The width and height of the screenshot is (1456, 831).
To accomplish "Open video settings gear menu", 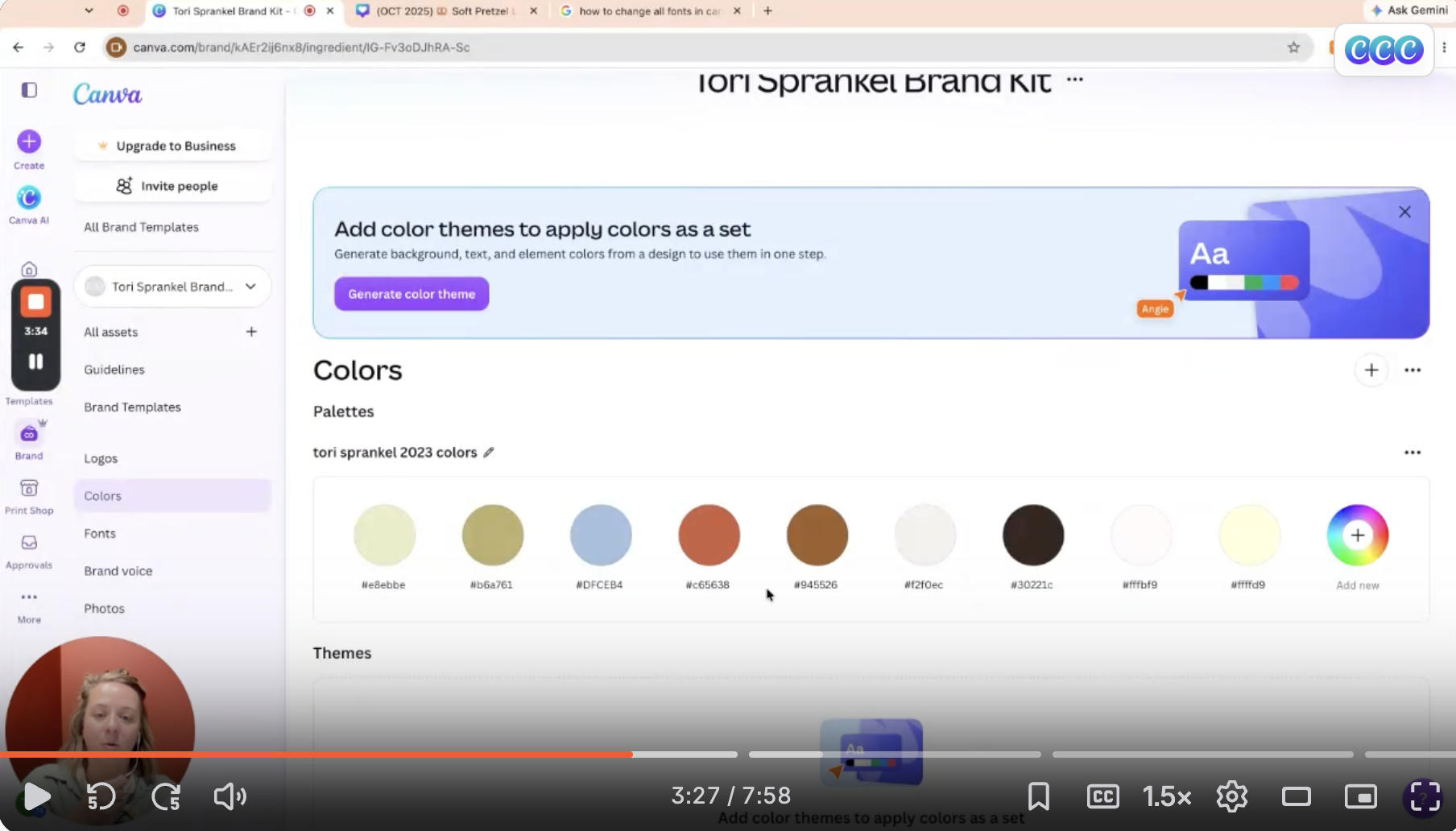I will click(x=1231, y=796).
